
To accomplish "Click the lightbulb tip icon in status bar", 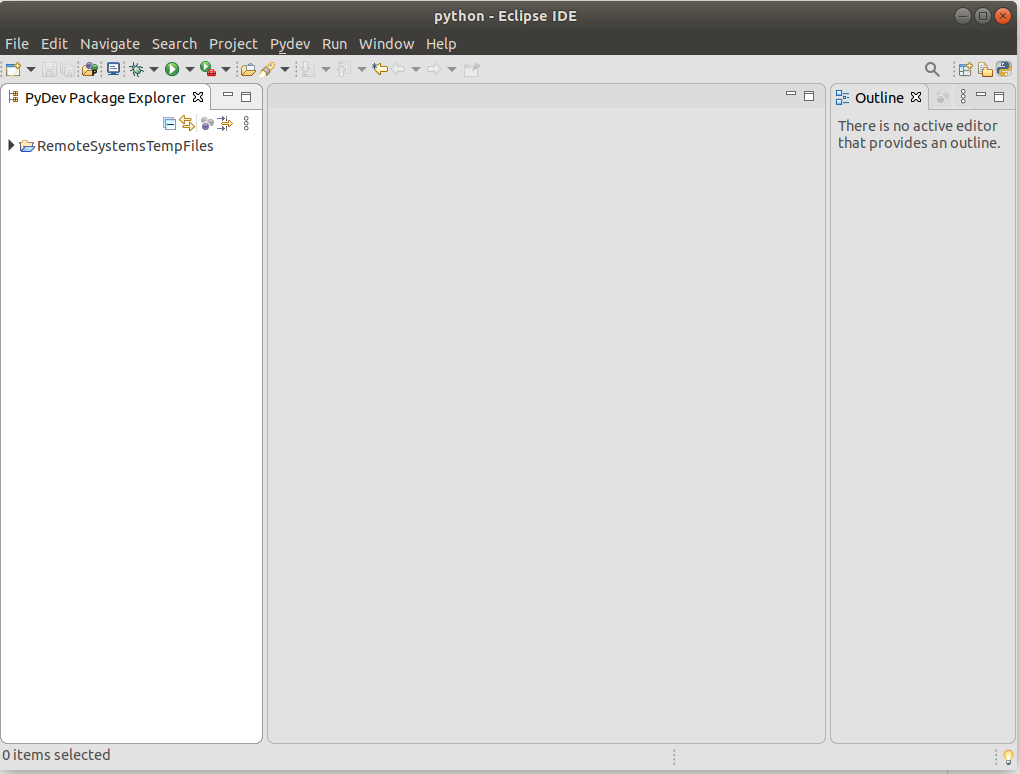I will pyautogui.click(x=1008, y=756).
